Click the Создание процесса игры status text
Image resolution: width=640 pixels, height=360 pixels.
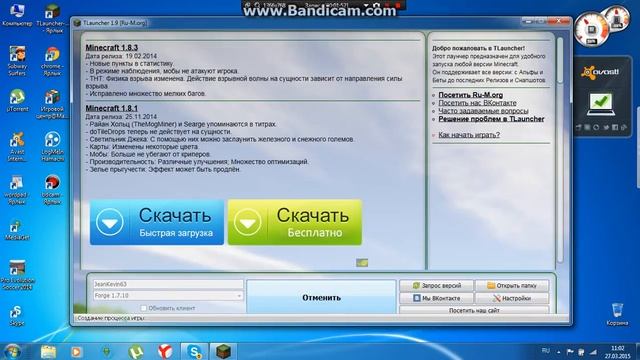tap(110, 318)
